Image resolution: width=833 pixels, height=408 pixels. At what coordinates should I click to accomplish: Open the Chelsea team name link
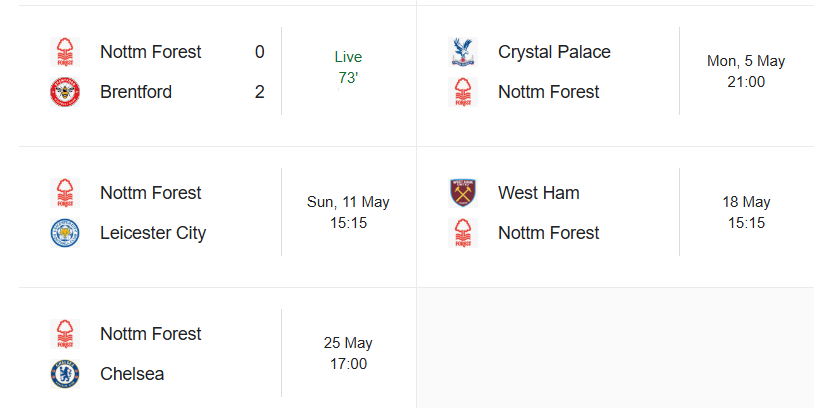coord(132,374)
